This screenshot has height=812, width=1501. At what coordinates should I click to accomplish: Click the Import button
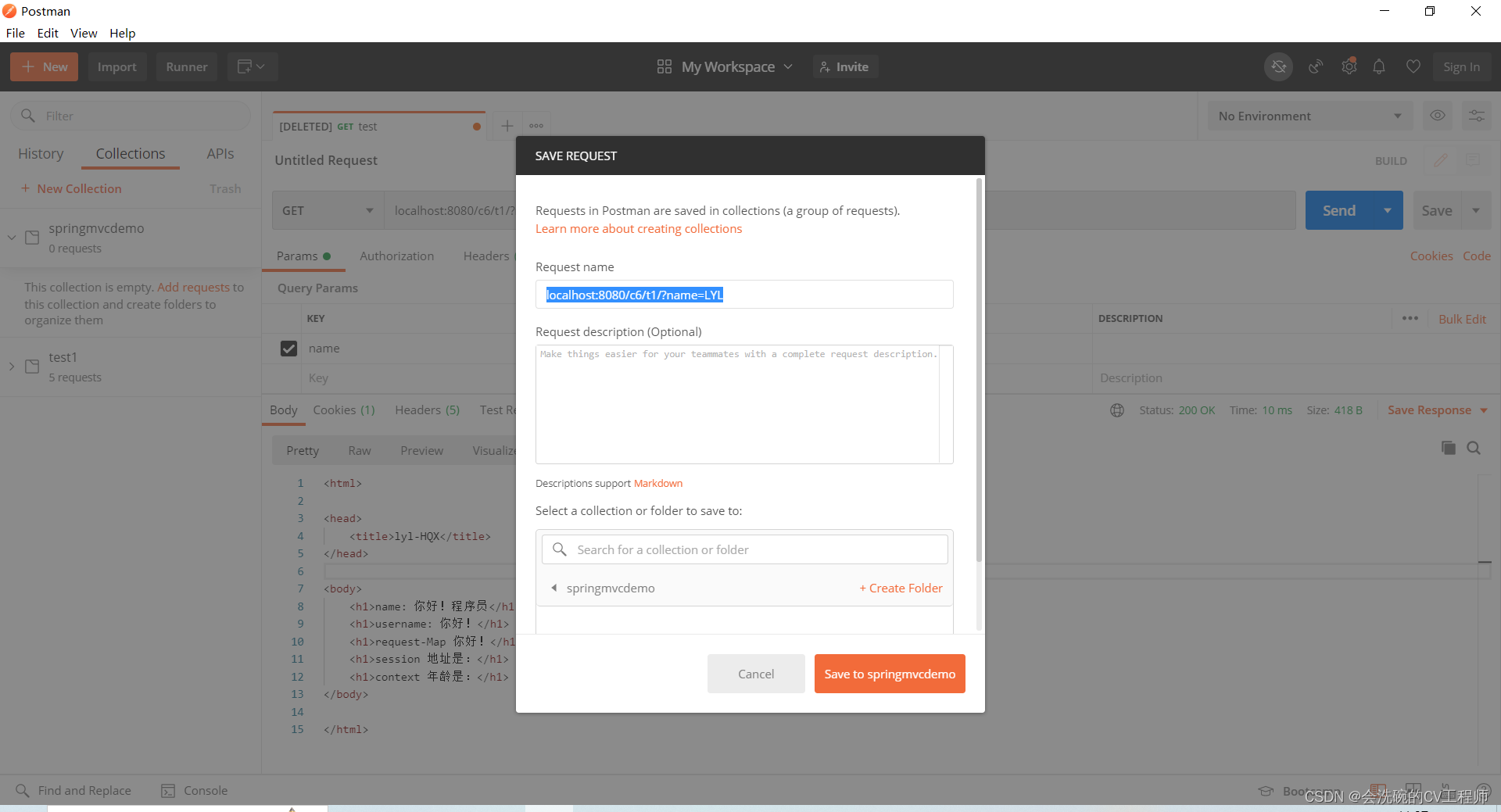(117, 67)
